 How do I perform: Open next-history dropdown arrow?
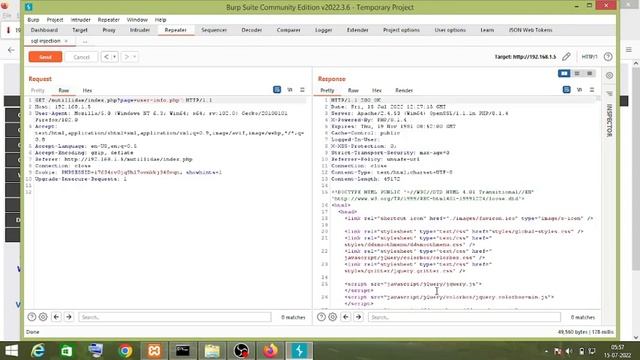click(x=134, y=57)
